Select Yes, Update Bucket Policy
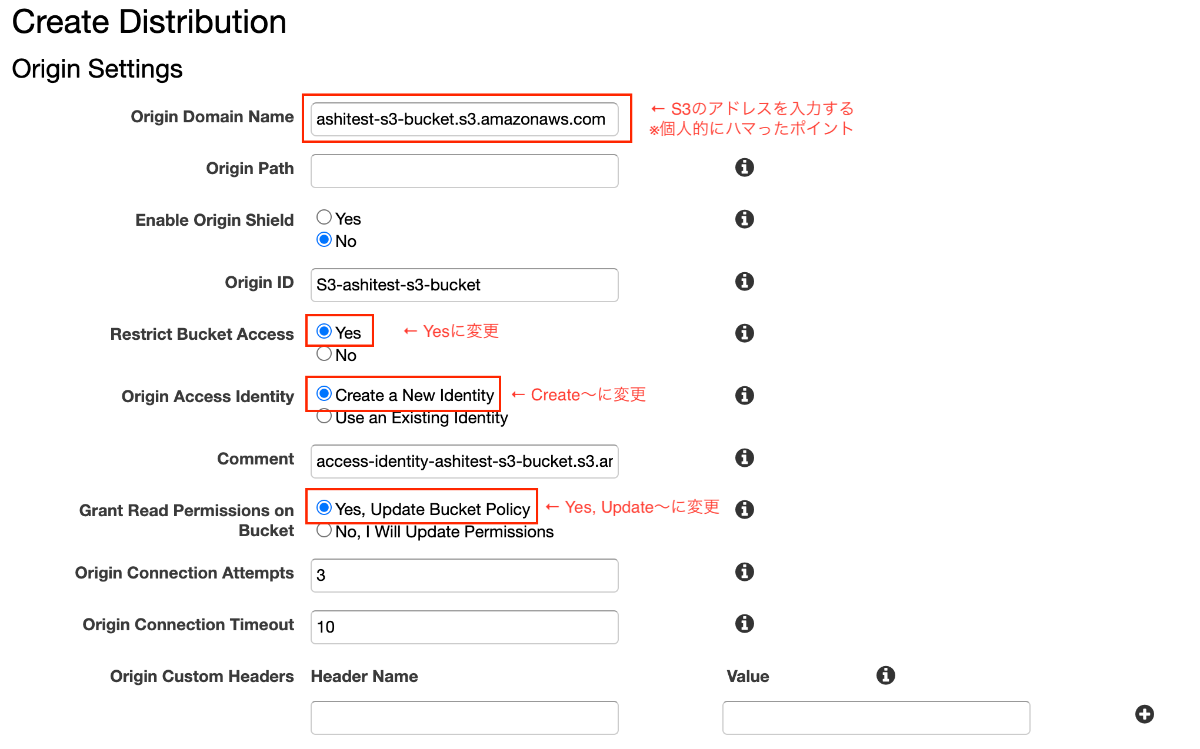The height and width of the screenshot is (749, 1200). click(x=324, y=508)
